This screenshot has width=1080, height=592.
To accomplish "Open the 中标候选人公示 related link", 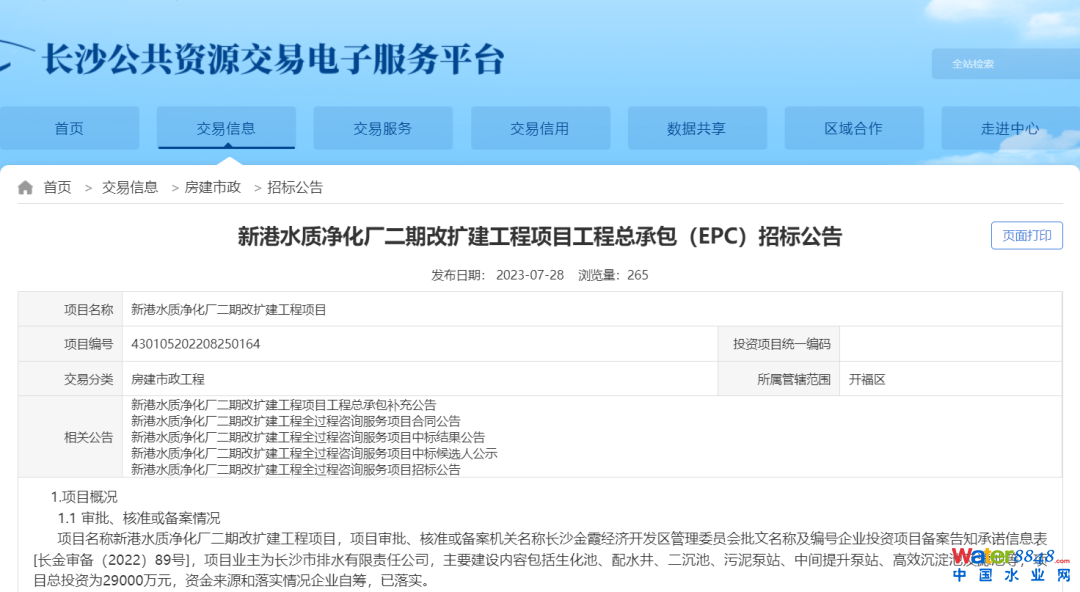I will click(x=314, y=453).
